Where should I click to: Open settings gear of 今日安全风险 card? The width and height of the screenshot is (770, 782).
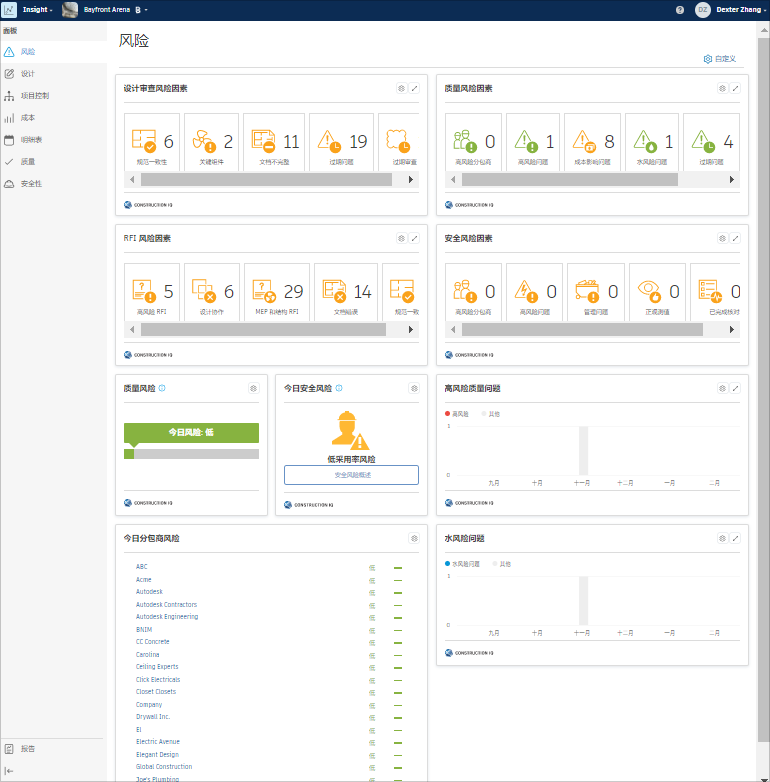click(x=414, y=389)
